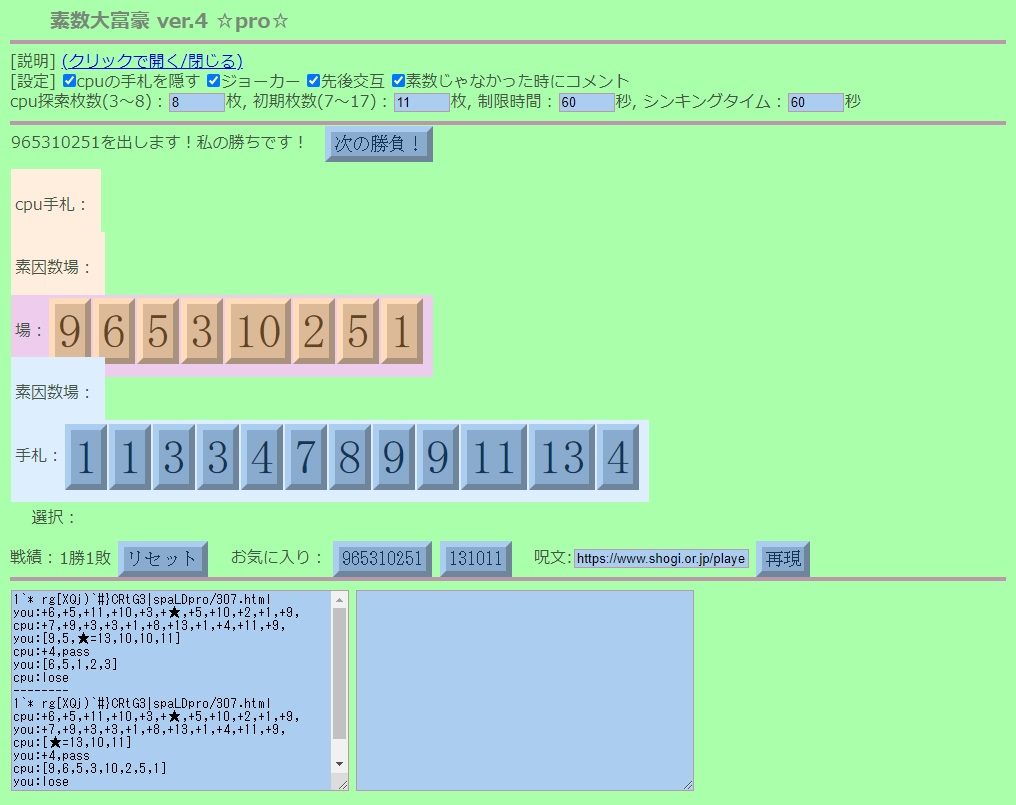Choose favorite number 965310251
Viewport: 1016px width, 805px height.
(x=382, y=559)
